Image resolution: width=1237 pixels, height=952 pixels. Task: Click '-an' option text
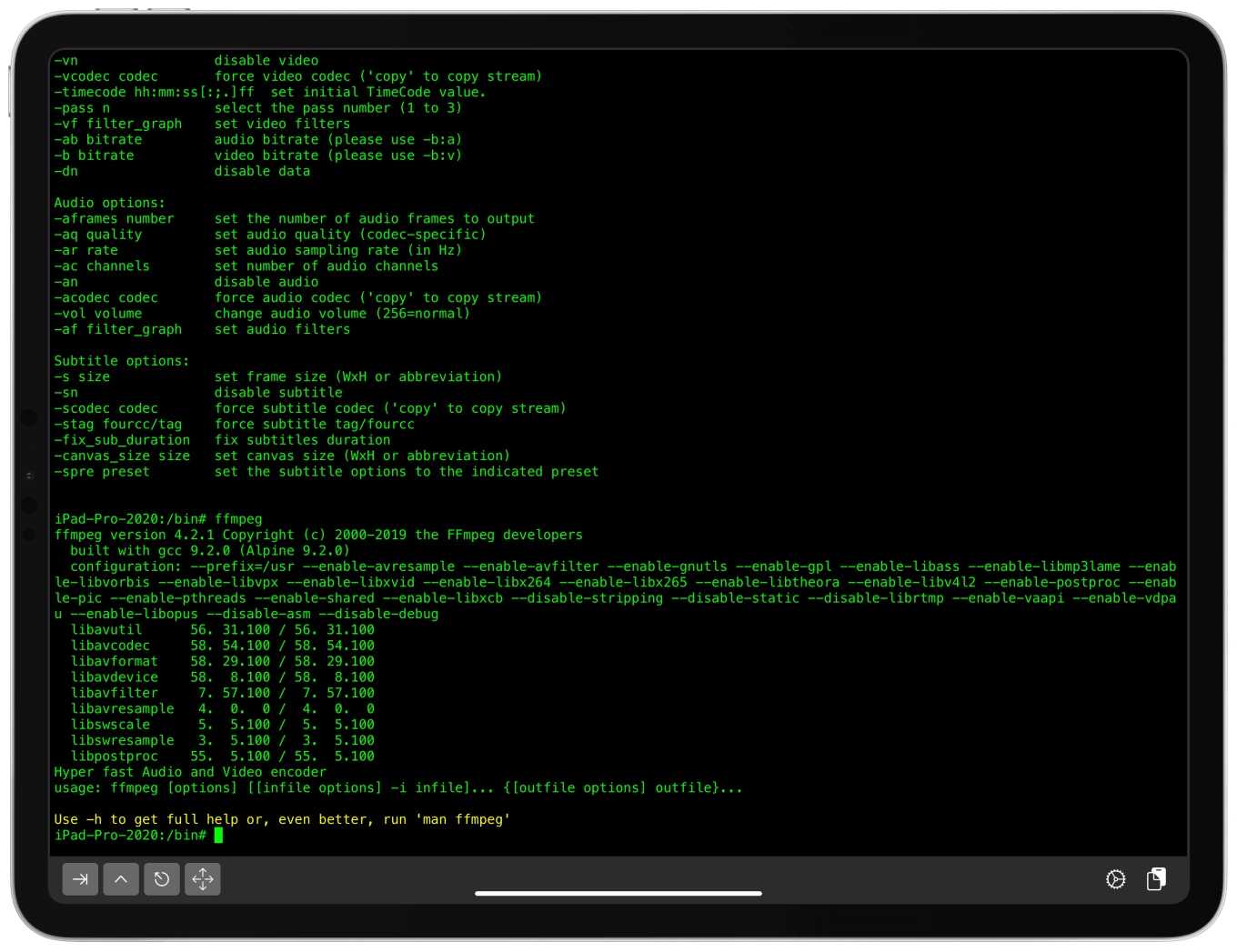(65, 282)
